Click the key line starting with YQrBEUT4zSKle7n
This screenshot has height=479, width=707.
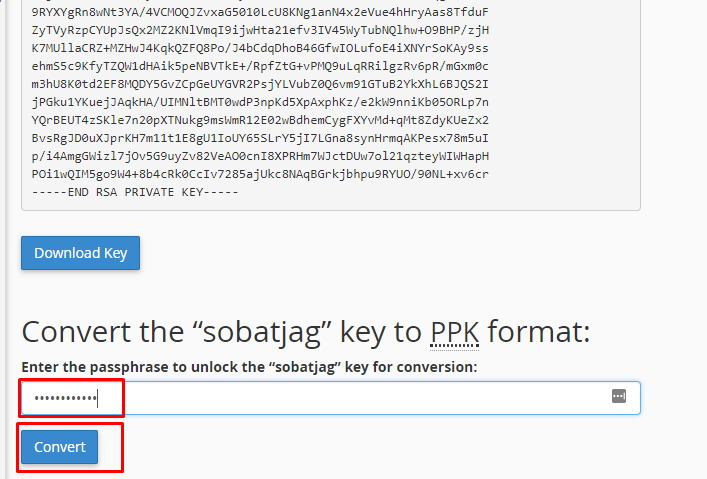click(260, 120)
